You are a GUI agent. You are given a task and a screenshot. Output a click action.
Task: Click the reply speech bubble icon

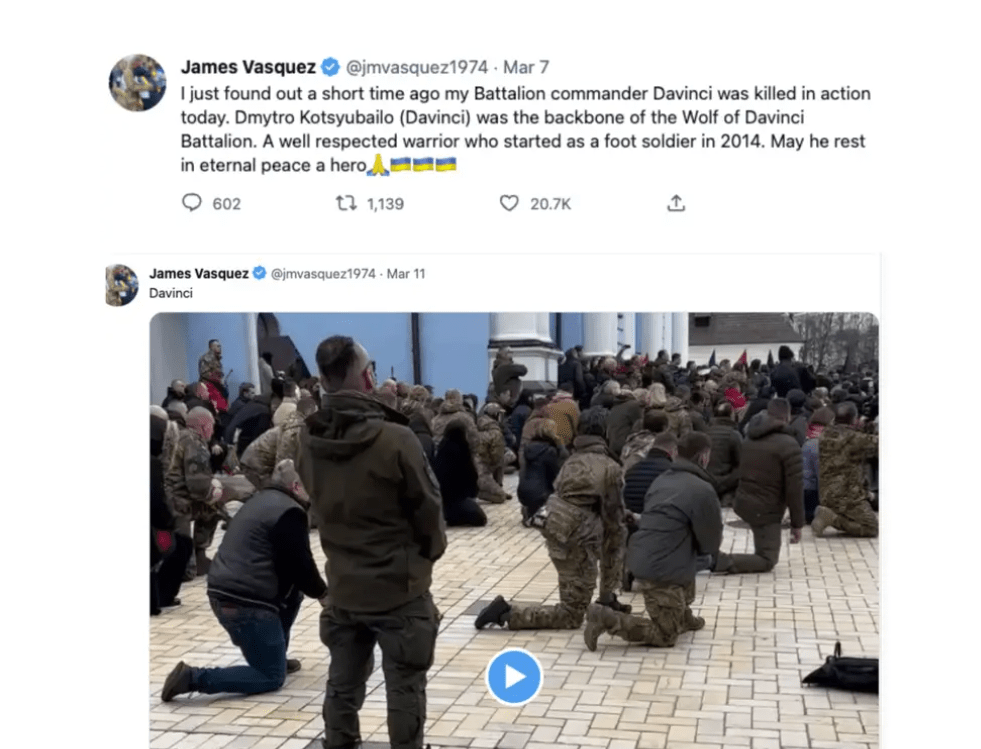click(191, 203)
